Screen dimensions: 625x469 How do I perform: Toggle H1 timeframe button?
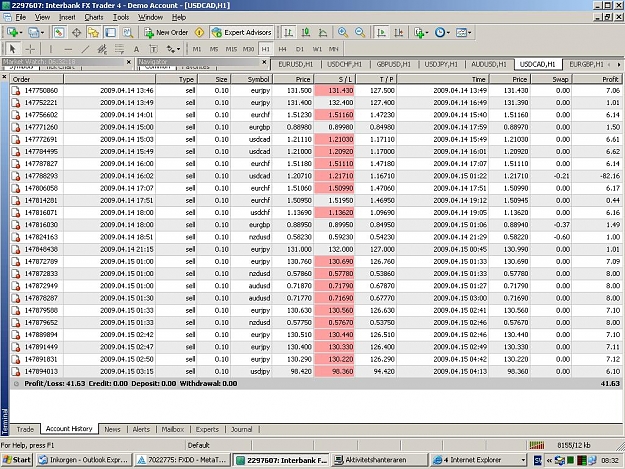[x=265, y=49]
